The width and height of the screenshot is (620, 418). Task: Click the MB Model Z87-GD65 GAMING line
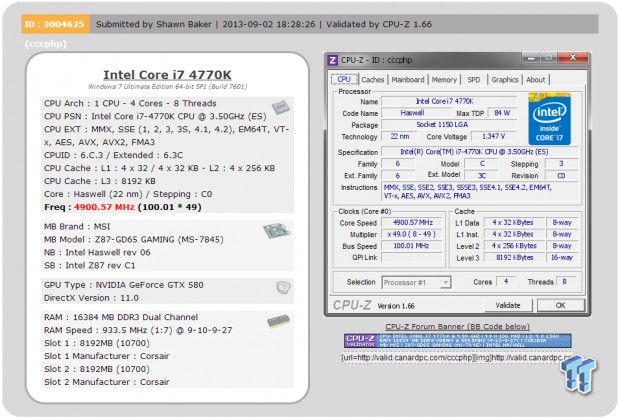pos(134,240)
